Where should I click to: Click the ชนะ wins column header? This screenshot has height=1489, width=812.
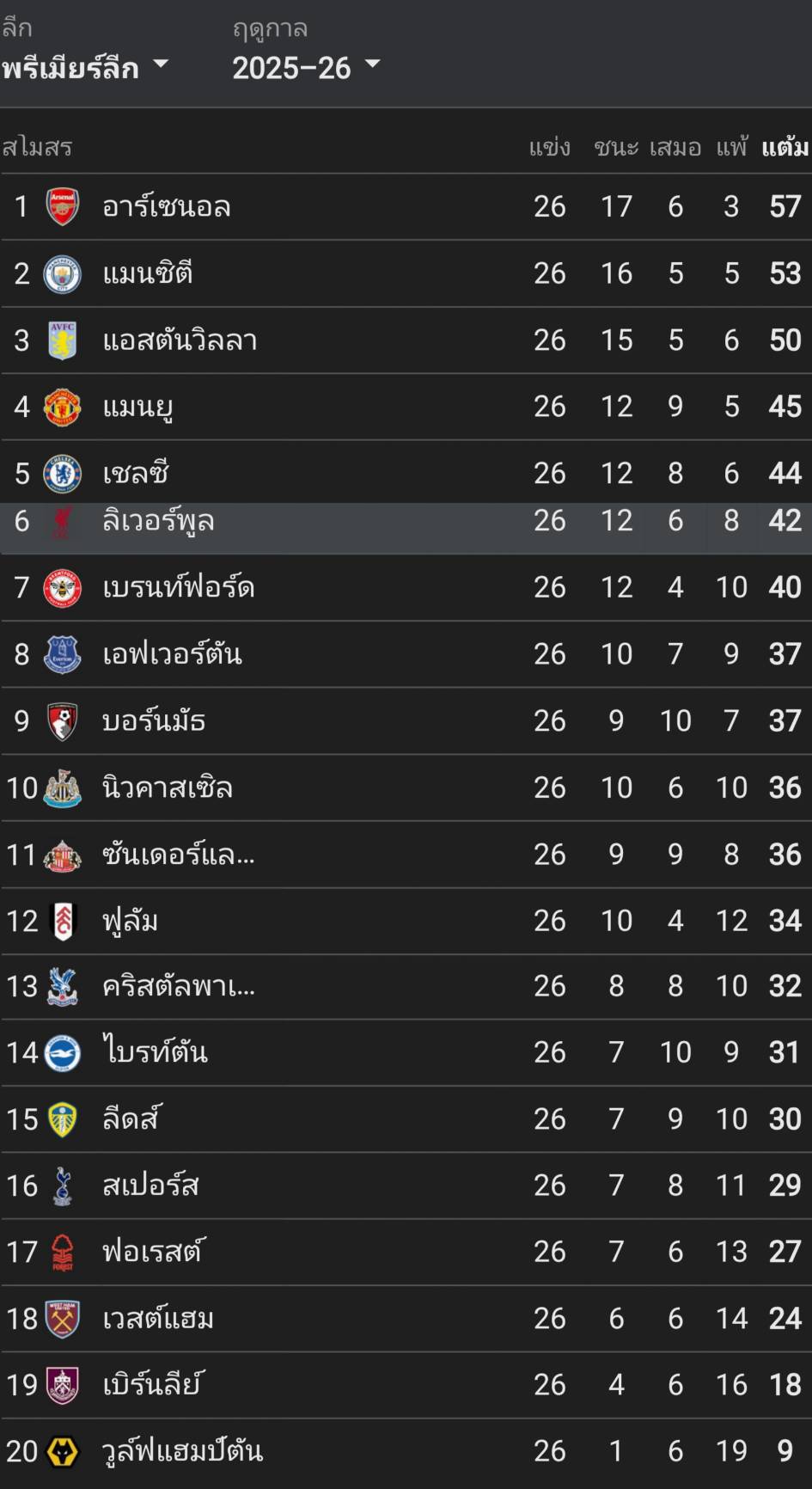[616, 148]
